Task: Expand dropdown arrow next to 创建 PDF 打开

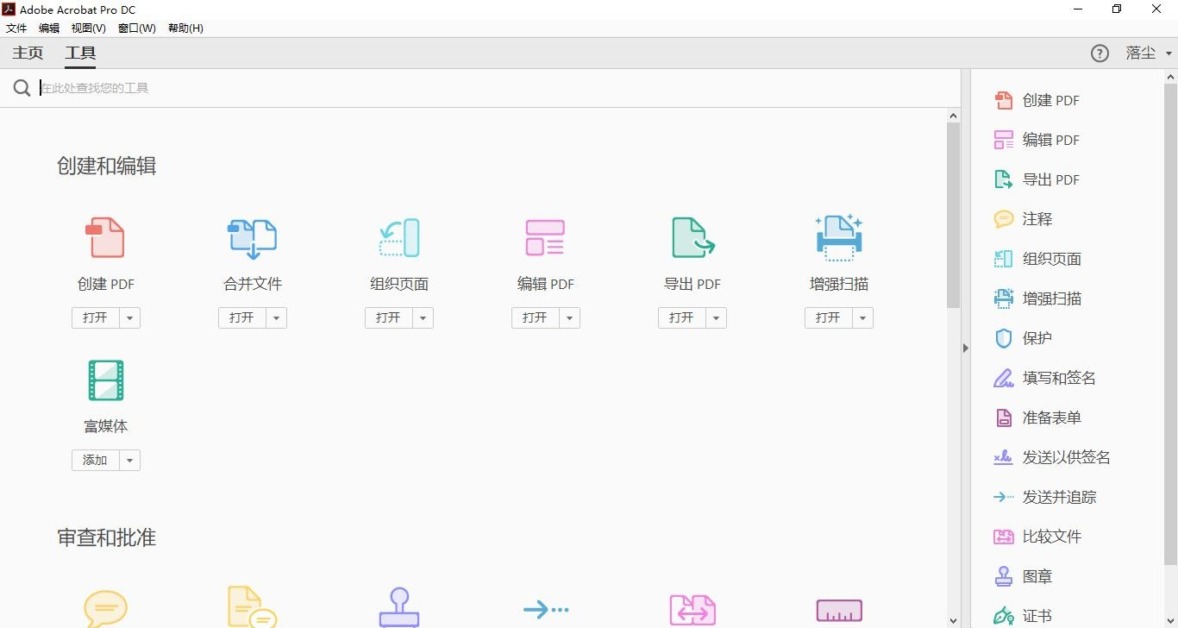Action: [x=129, y=318]
